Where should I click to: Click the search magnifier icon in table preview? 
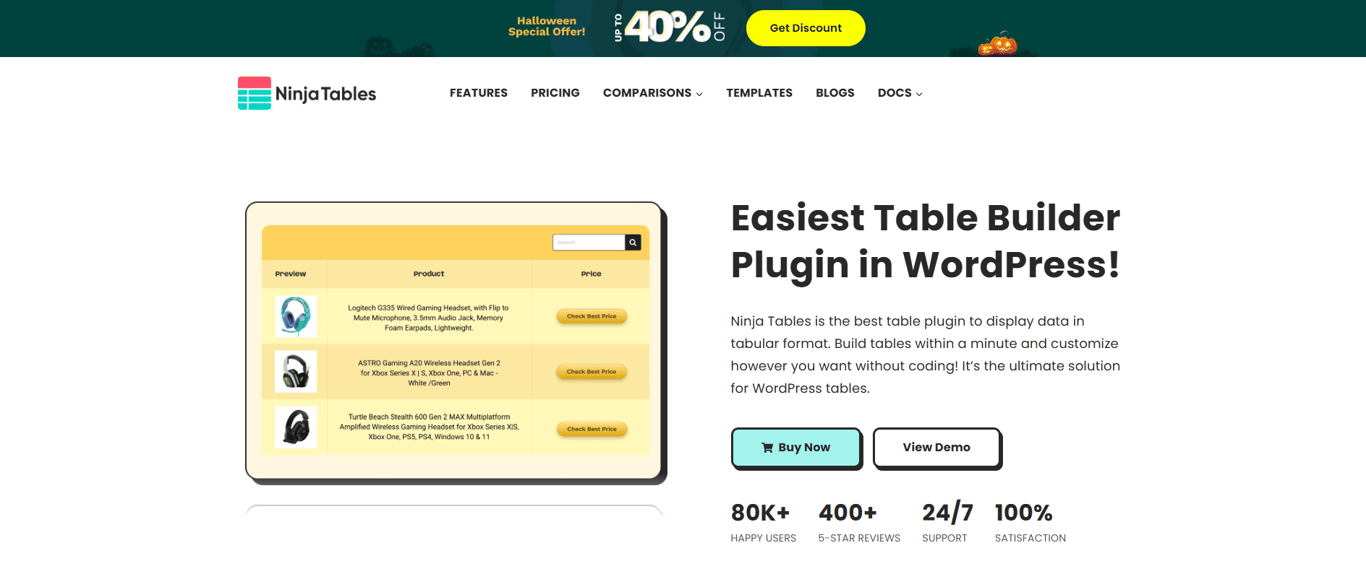(x=633, y=242)
